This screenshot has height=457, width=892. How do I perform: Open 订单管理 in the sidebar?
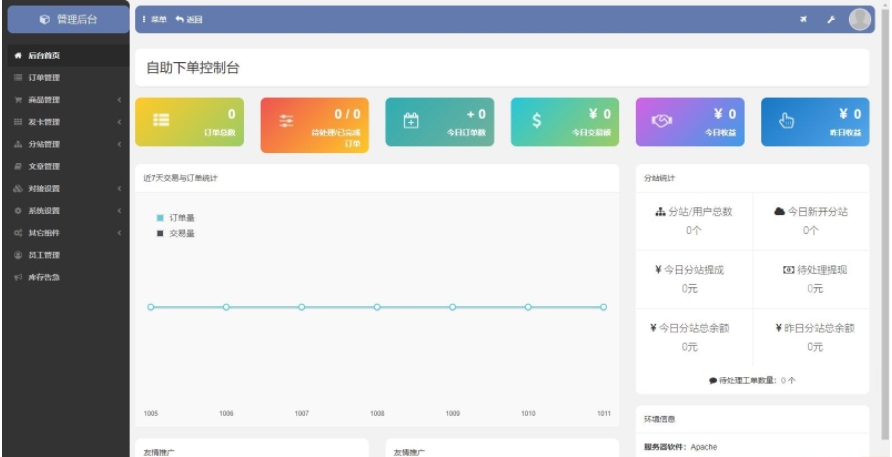[44, 78]
